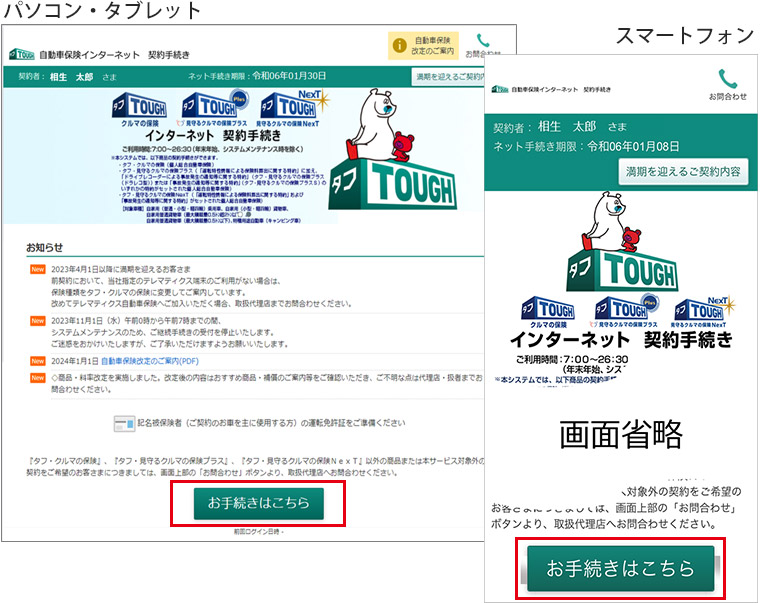Click New badge beside 2024年1月1日 notice
The image size is (760, 603).
click(38, 361)
